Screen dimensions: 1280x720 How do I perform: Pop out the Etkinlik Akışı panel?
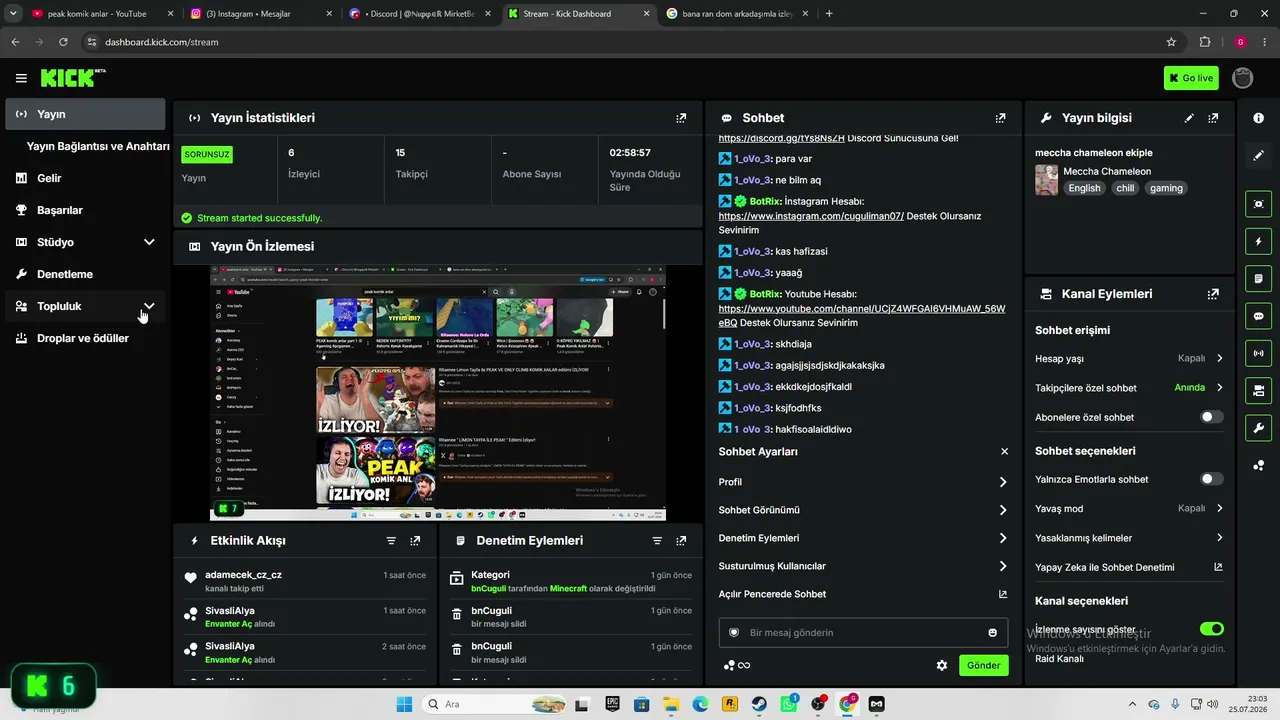coord(415,541)
